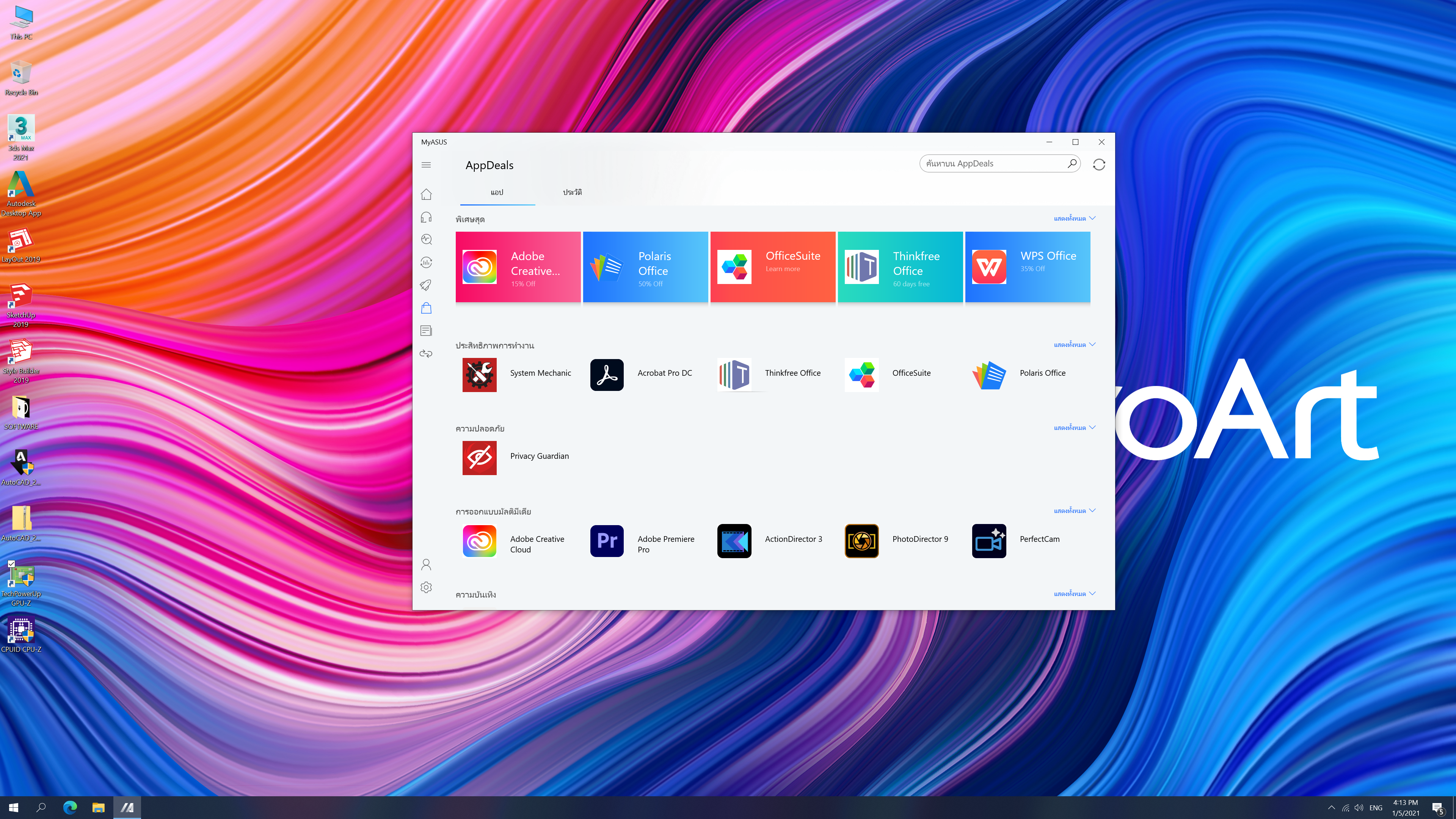Open OfficeSuite Learn more featured card

(x=773, y=267)
